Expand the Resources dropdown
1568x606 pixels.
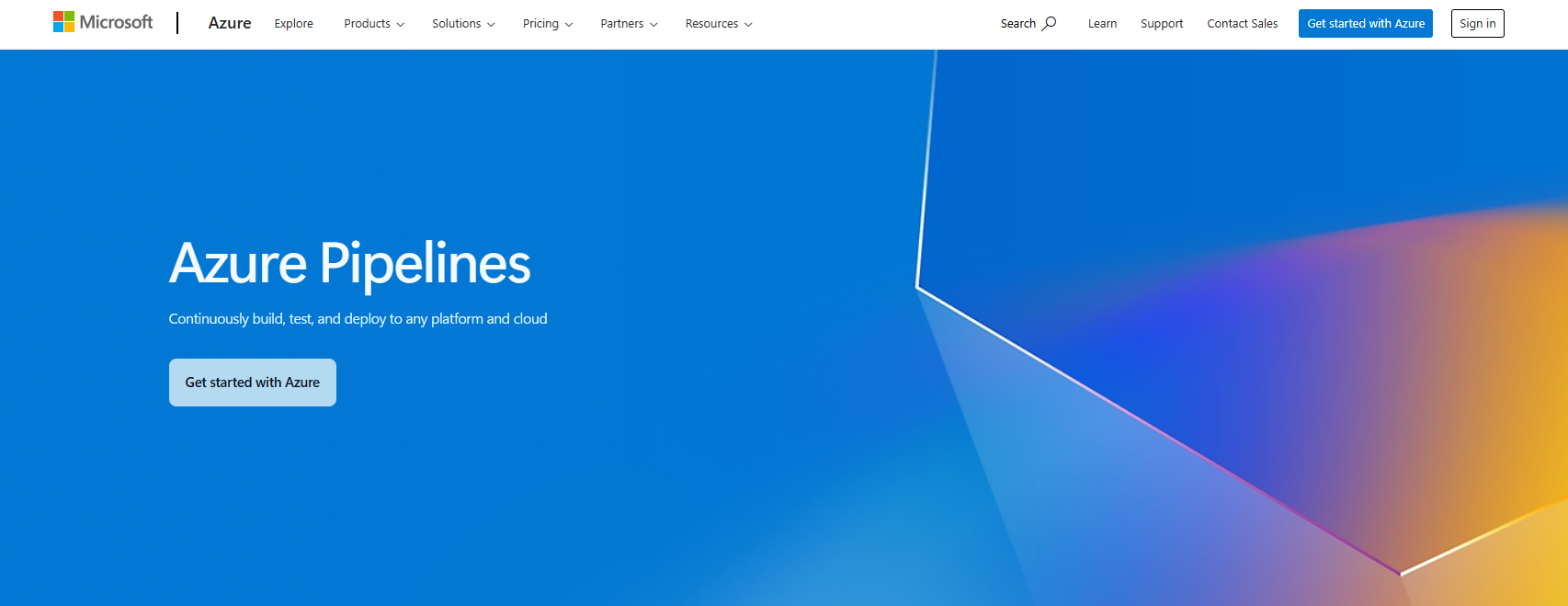pos(719,24)
